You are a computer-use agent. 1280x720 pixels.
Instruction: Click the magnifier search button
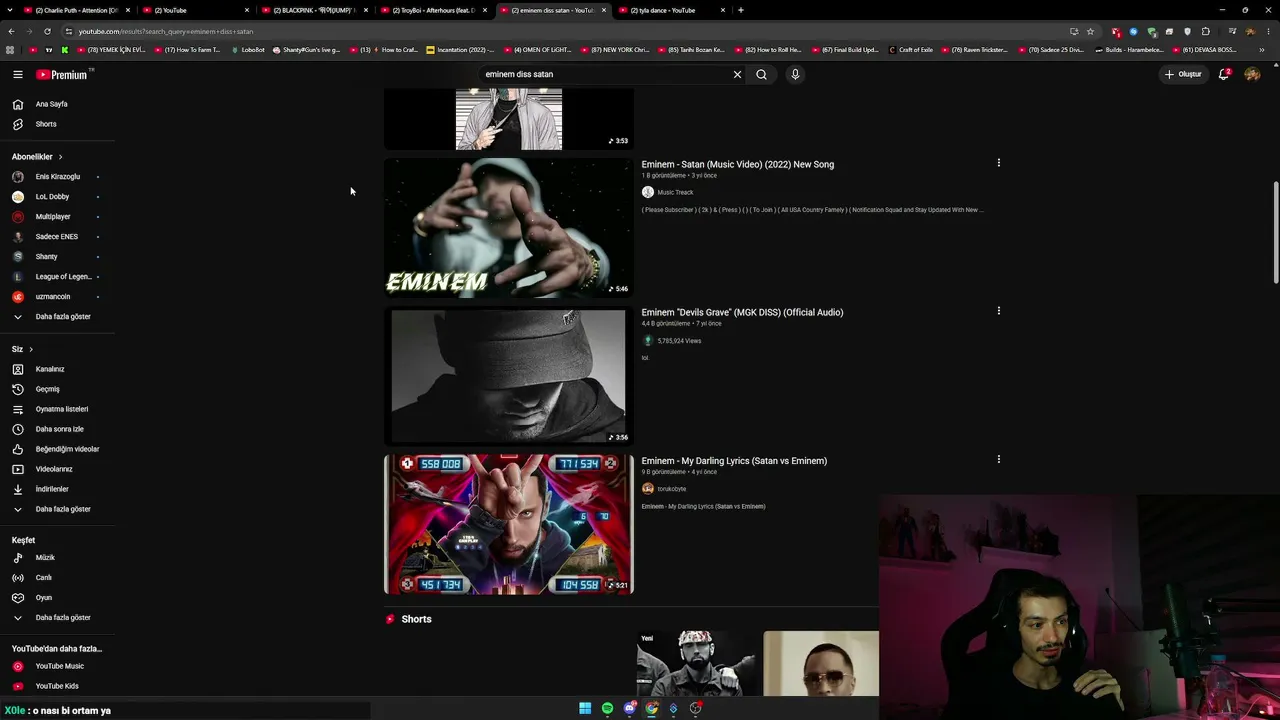coord(761,74)
